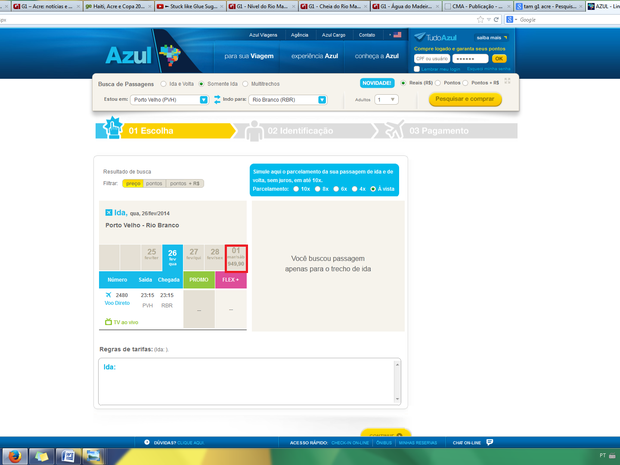Open the Rio Branco (RBR) destination dropdown

click(322, 100)
